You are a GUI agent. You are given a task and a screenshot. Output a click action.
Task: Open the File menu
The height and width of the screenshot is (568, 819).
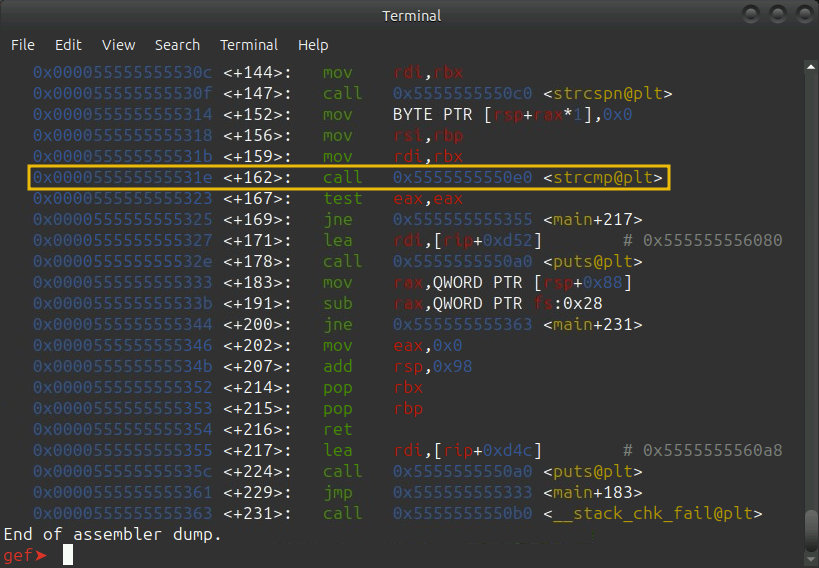23,45
